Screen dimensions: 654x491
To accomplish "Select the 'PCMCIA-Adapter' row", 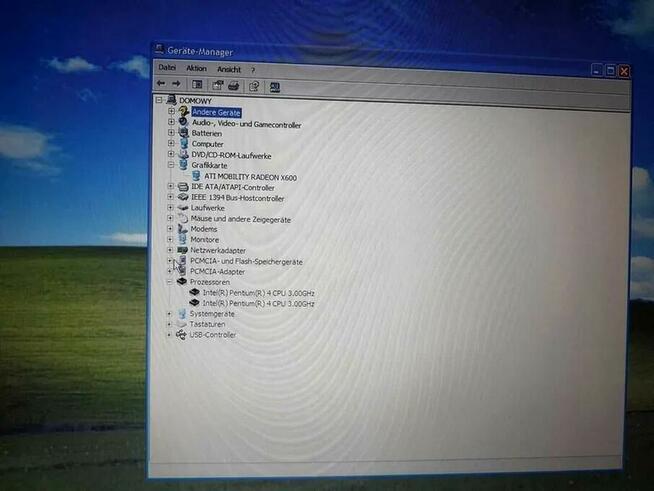I will click(x=217, y=272).
